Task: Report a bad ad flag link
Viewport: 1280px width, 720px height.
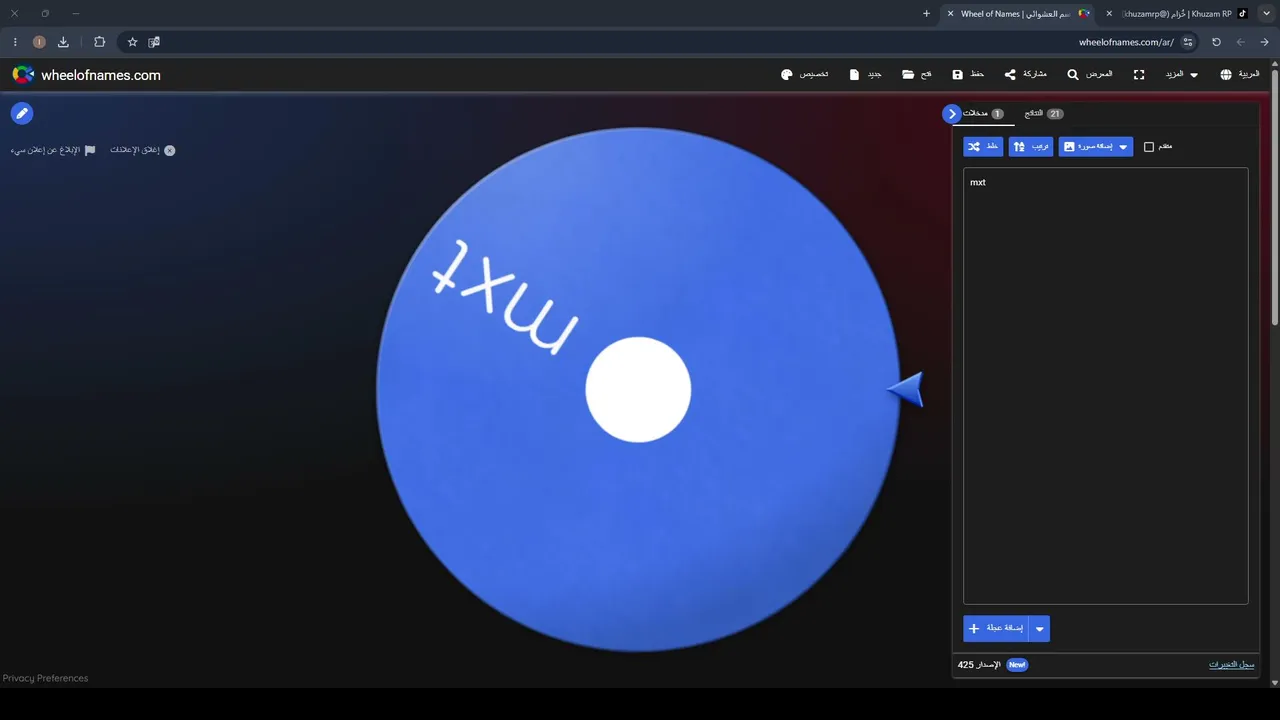Action: [x=53, y=150]
